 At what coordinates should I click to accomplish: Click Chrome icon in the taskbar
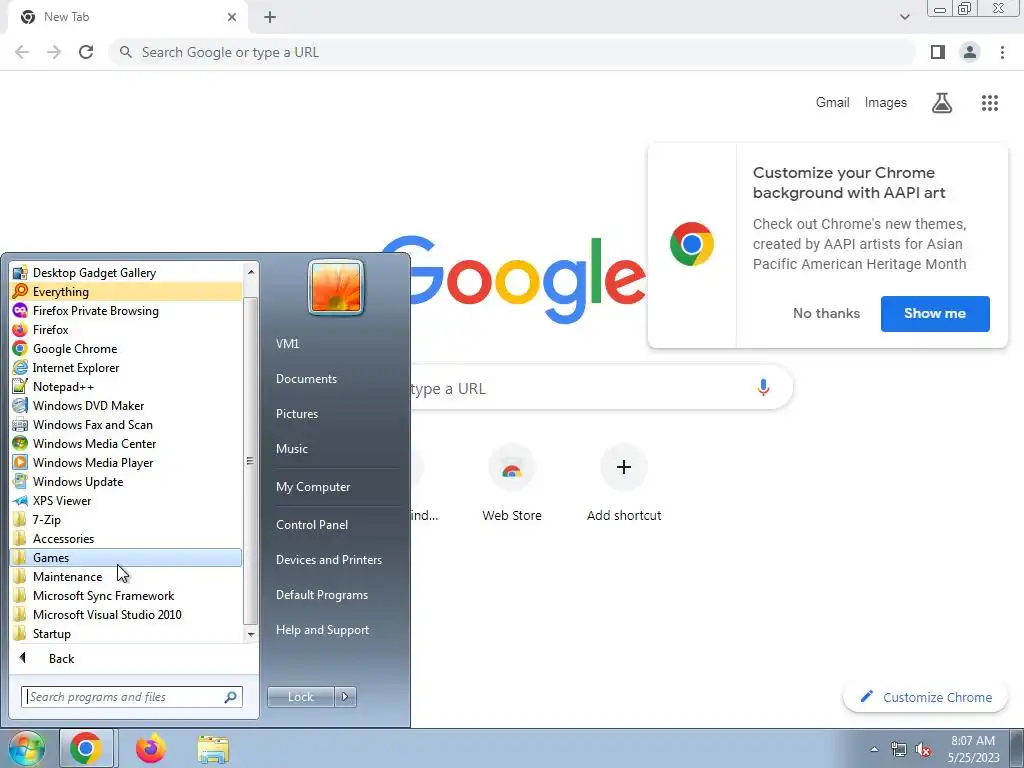tap(86, 748)
